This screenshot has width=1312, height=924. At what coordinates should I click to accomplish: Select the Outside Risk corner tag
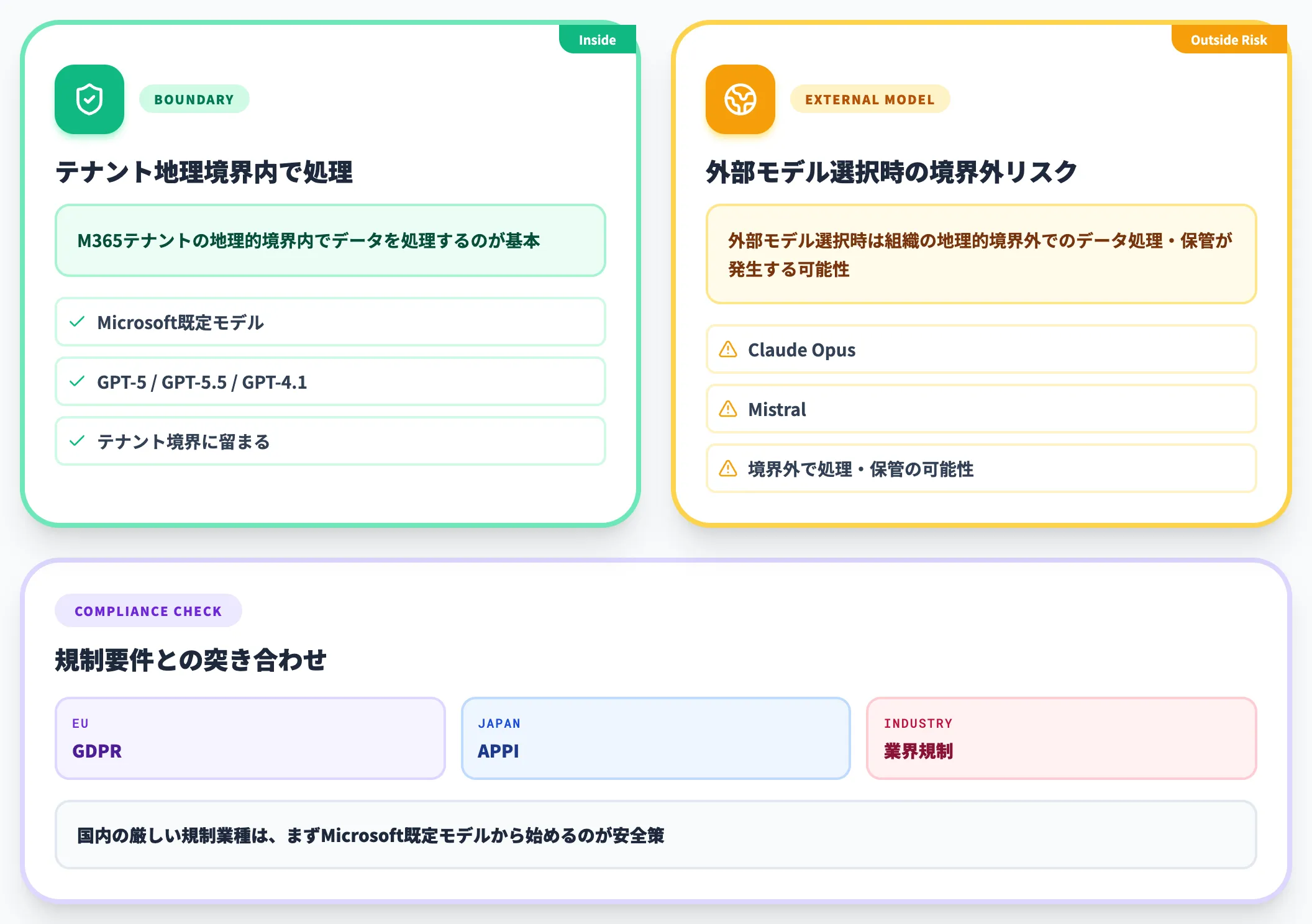tap(1229, 39)
